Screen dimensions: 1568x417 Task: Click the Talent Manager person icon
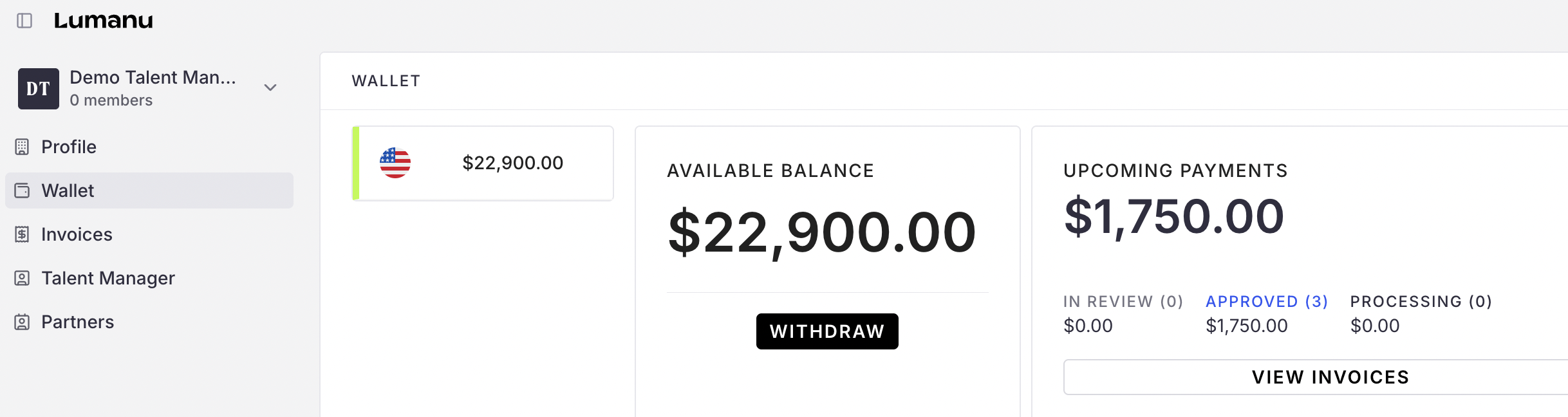[x=22, y=278]
